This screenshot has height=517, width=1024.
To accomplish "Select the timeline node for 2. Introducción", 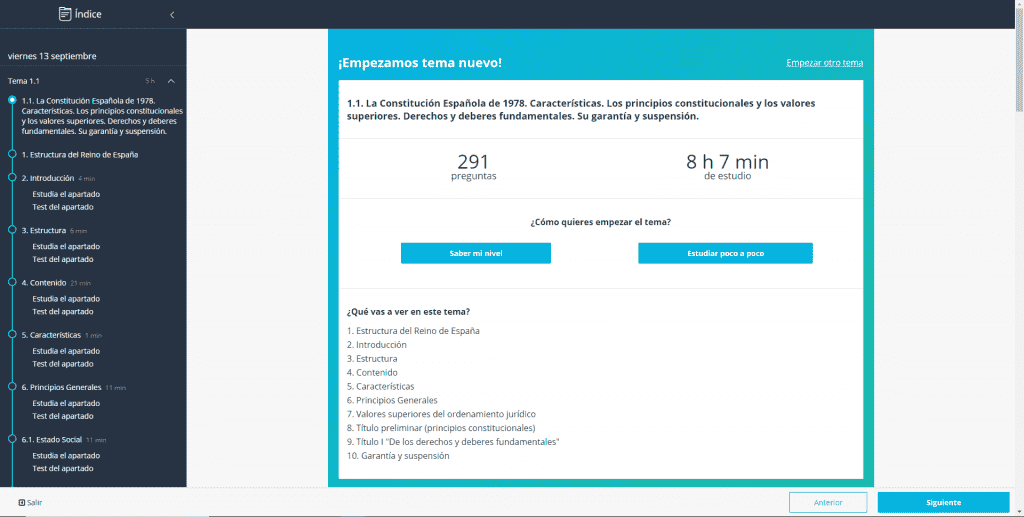I will click(12, 178).
